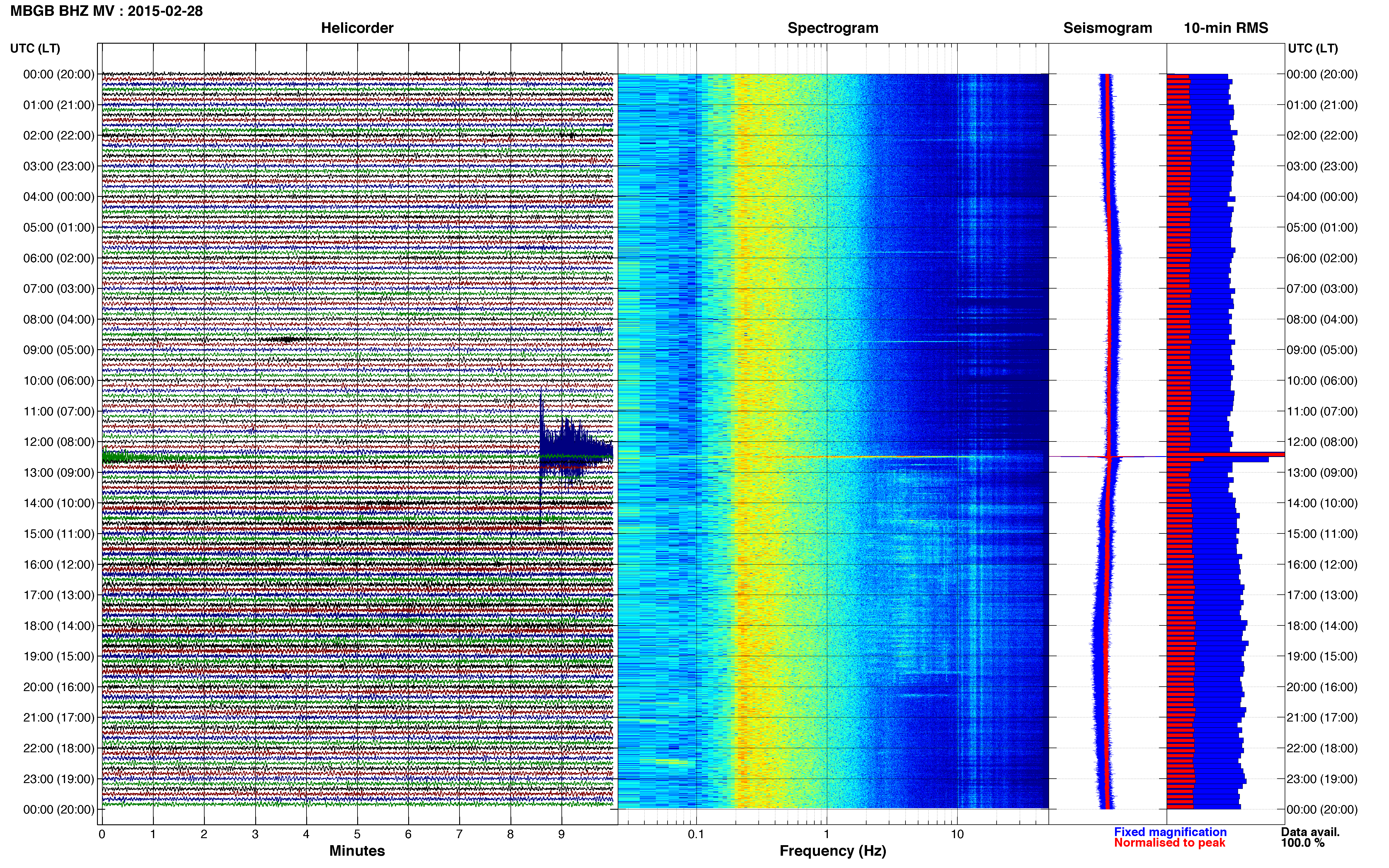Click the '08:00 (04:00)' label on the left axis
This screenshot has height=868, width=1389.
(59, 319)
